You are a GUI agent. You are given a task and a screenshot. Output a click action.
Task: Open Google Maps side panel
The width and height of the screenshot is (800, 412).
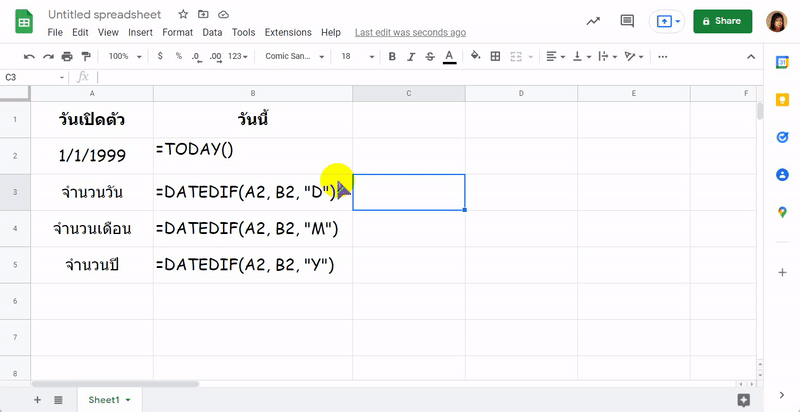point(782,212)
